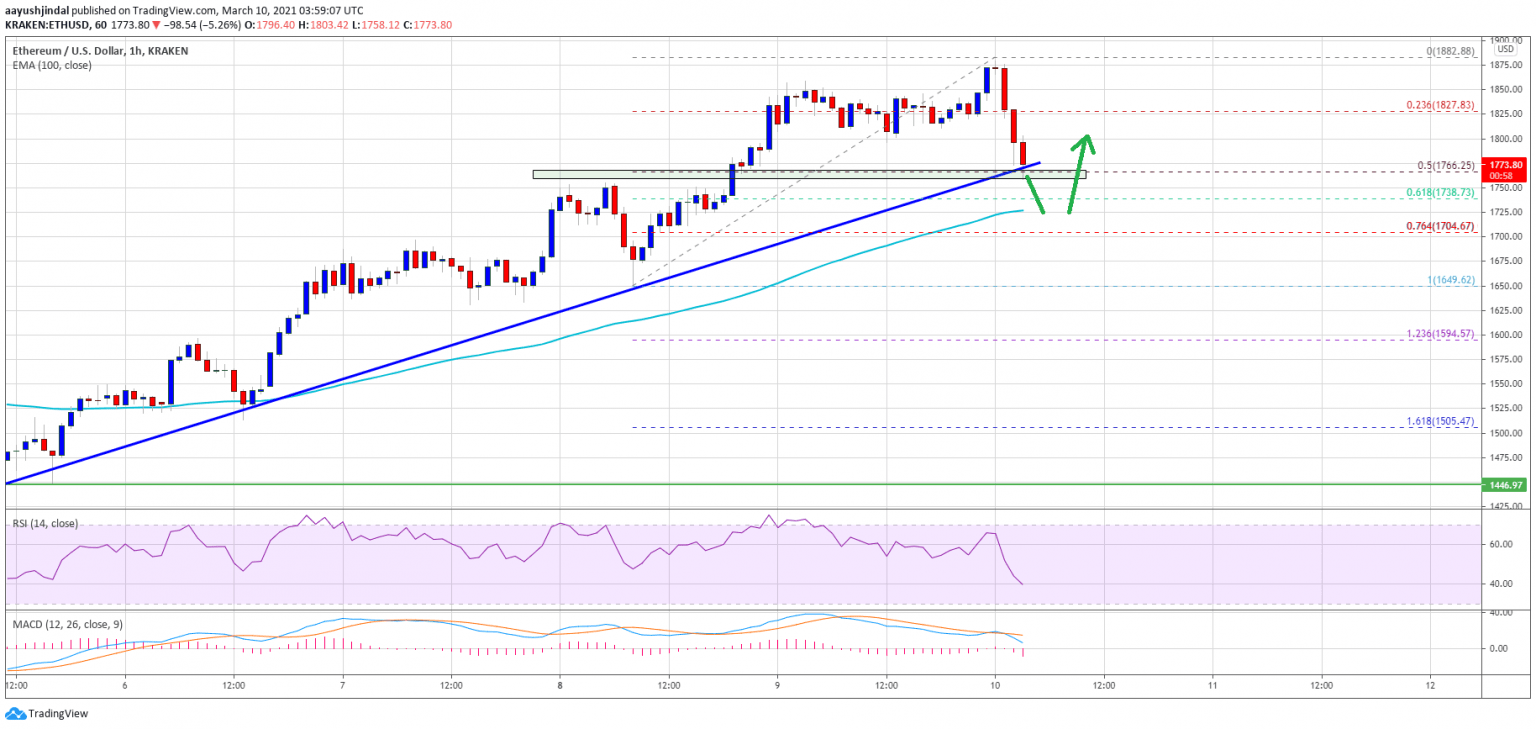Click the 1550.00 price axis label

coord(1506,384)
